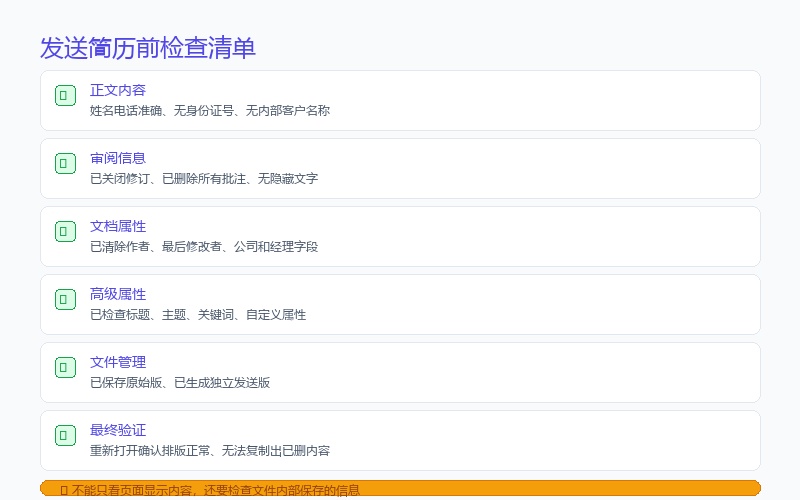Click the 发送简历前检查清单 page heading
Viewport: 800px width, 500px height.
coord(147,48)
